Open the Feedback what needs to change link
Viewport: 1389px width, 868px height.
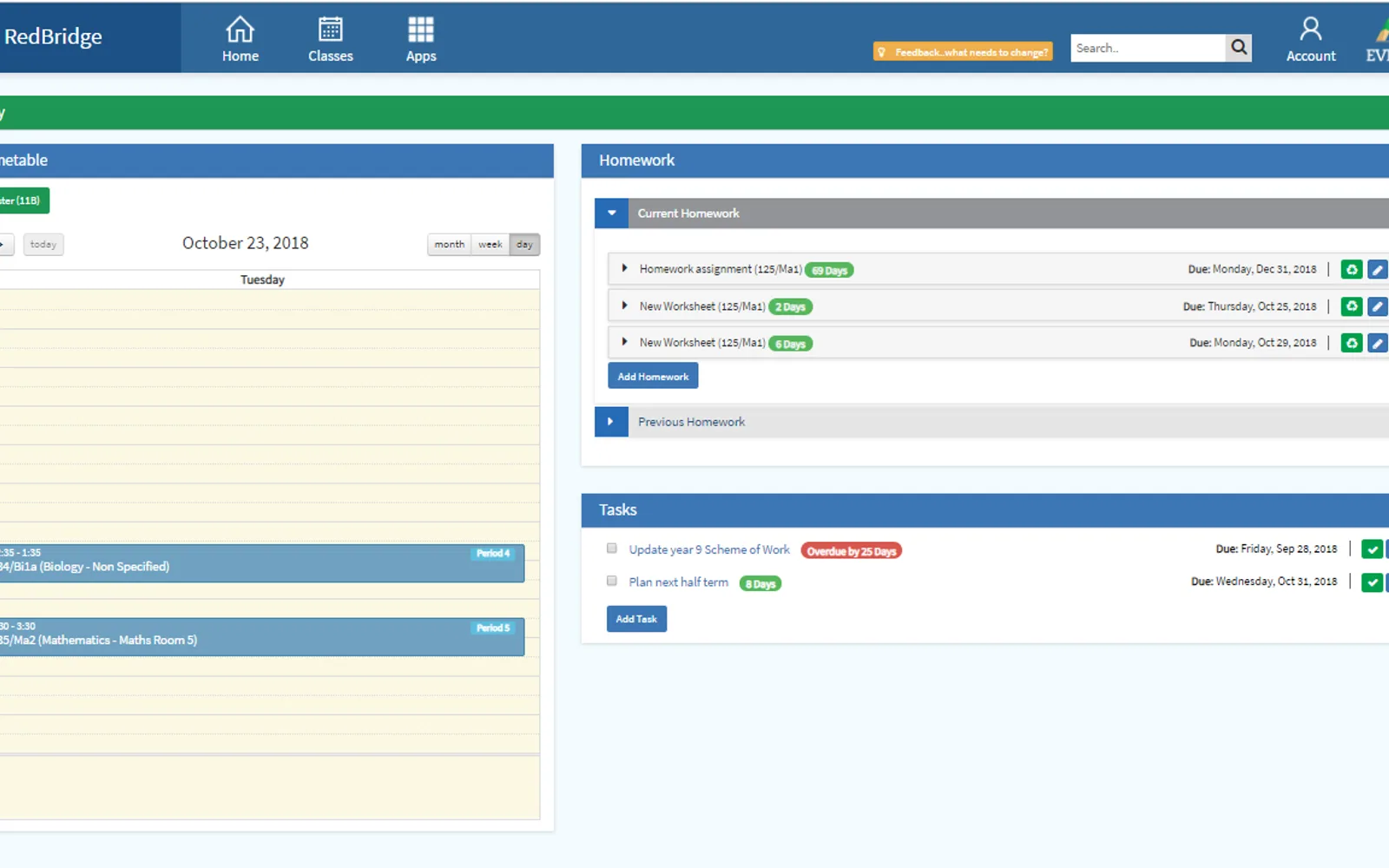[x=963, y=52]
